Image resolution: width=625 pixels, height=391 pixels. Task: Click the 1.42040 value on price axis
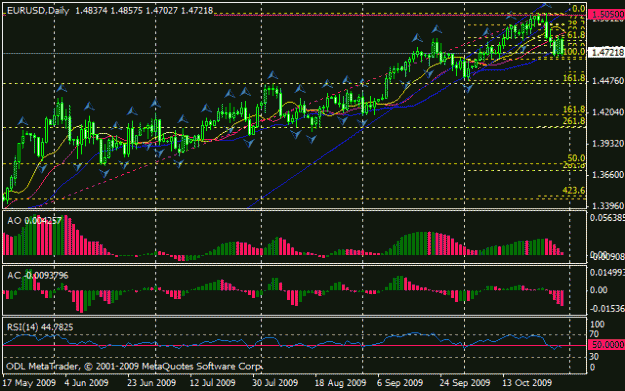608,112
